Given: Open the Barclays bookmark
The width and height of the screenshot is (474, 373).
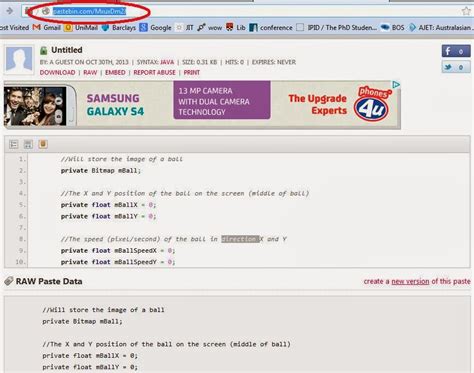Looking at the screenshot, I should pyautogui.click(x=119, y=28).
